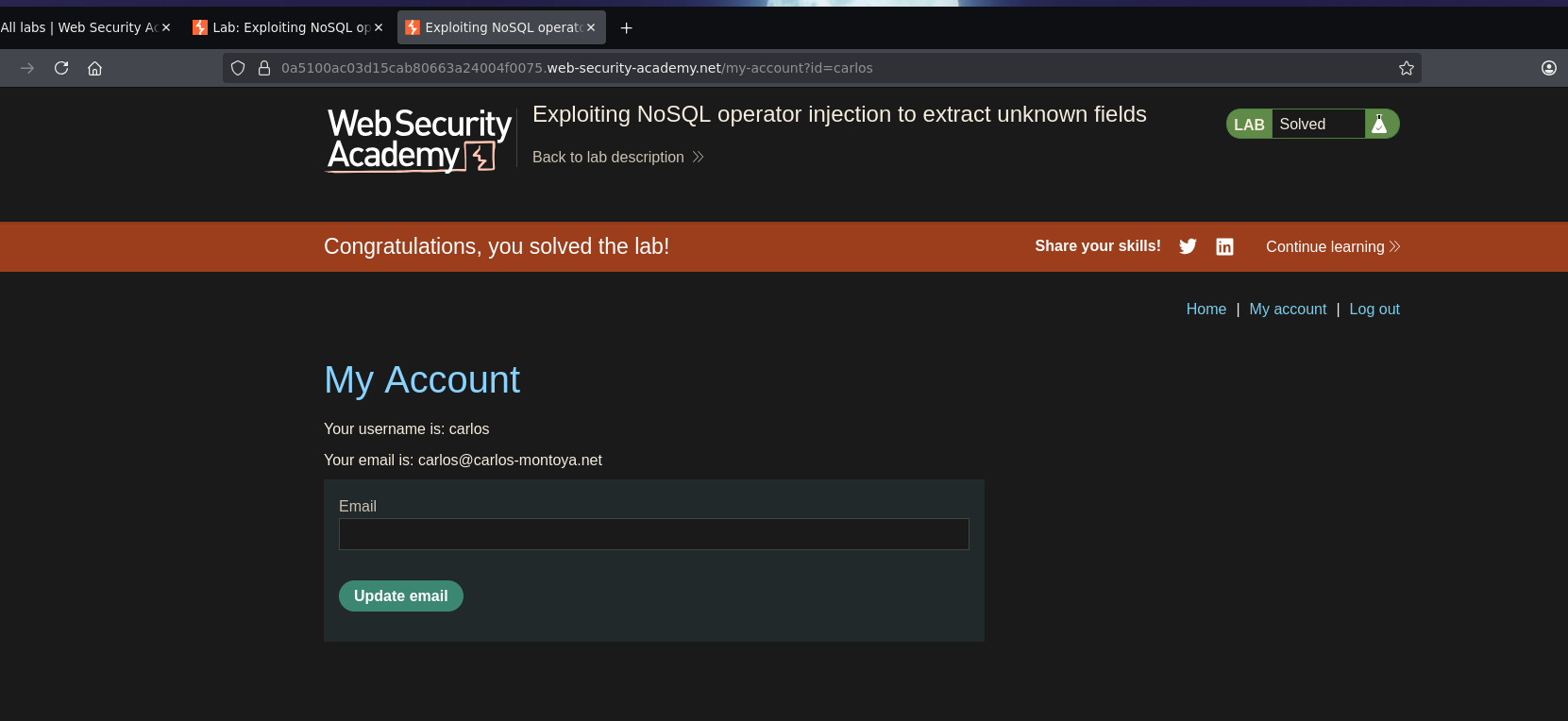Share on Twitter icon
The image size is (1568, 721).
1188,246
